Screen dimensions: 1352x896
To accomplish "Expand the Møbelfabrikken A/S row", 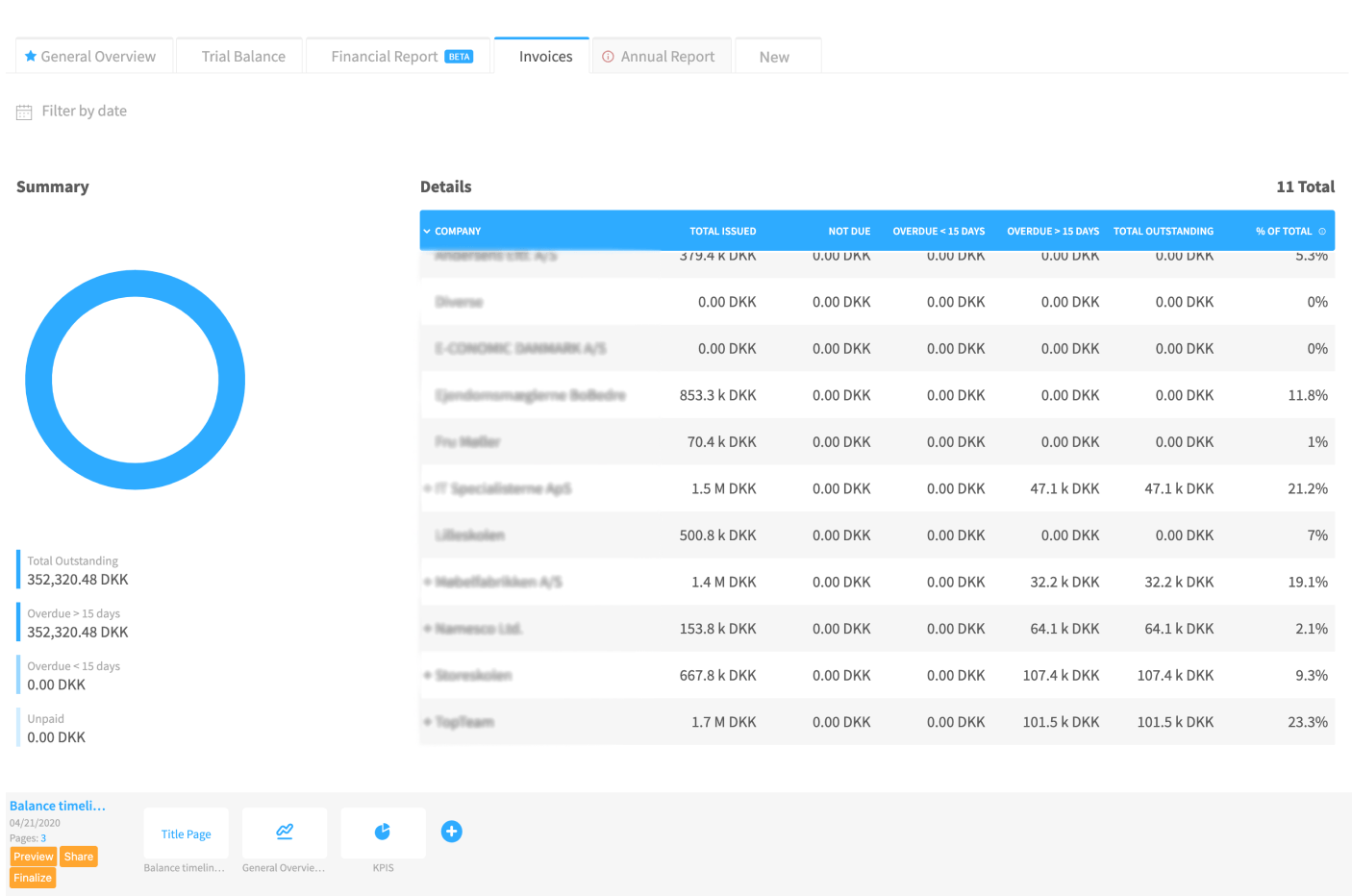I will pos(427,582).
